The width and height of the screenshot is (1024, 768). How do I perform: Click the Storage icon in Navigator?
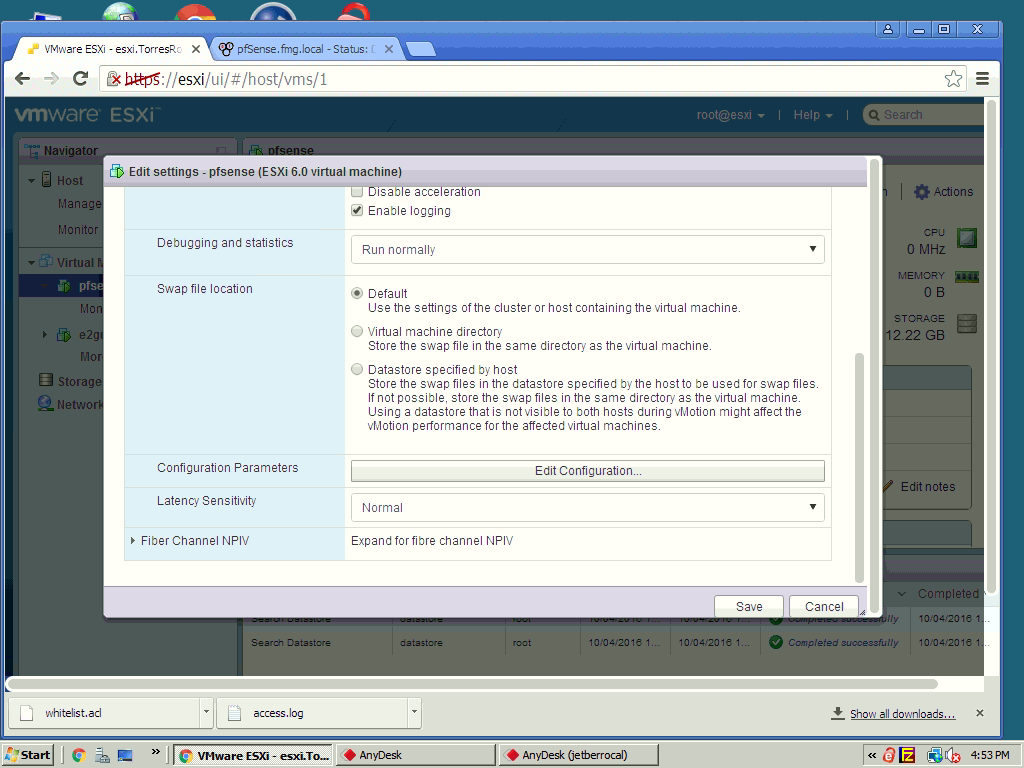click(x=46, y=380)
